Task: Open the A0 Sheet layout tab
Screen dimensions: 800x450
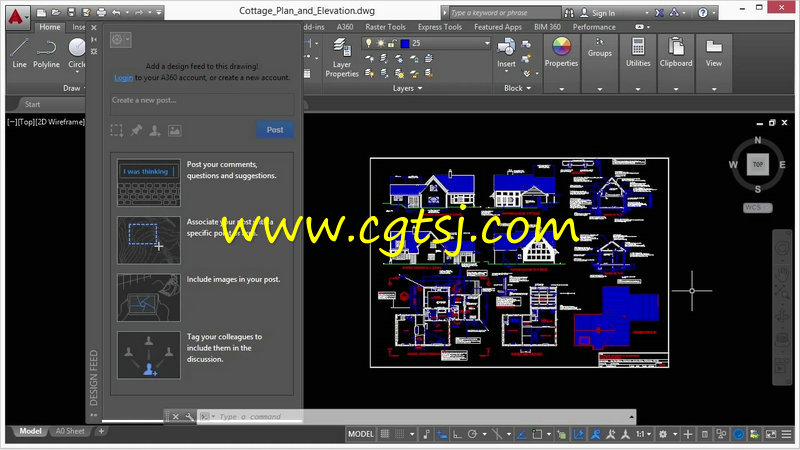Action: [70, 431]
